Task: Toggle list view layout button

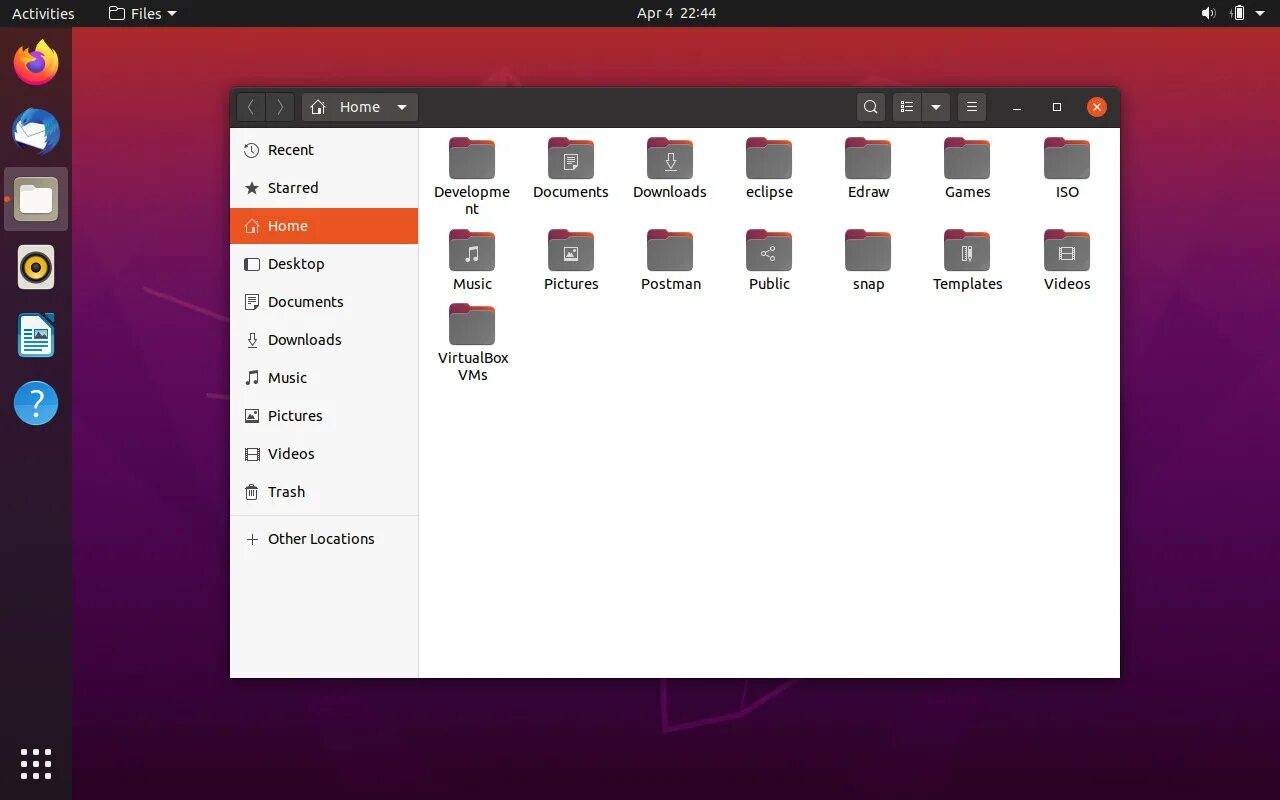Action: (x=907, y=107)
